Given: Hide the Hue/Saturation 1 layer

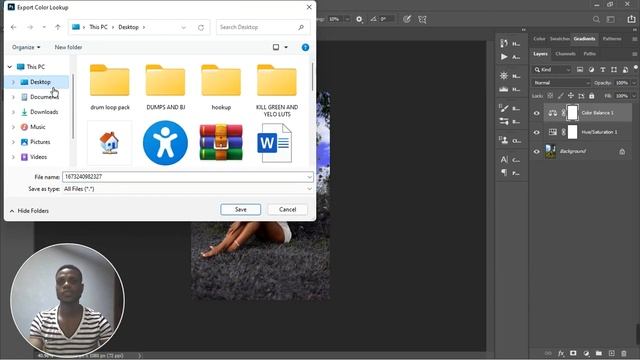Looking at the screenshot, I should click(537, 132).
